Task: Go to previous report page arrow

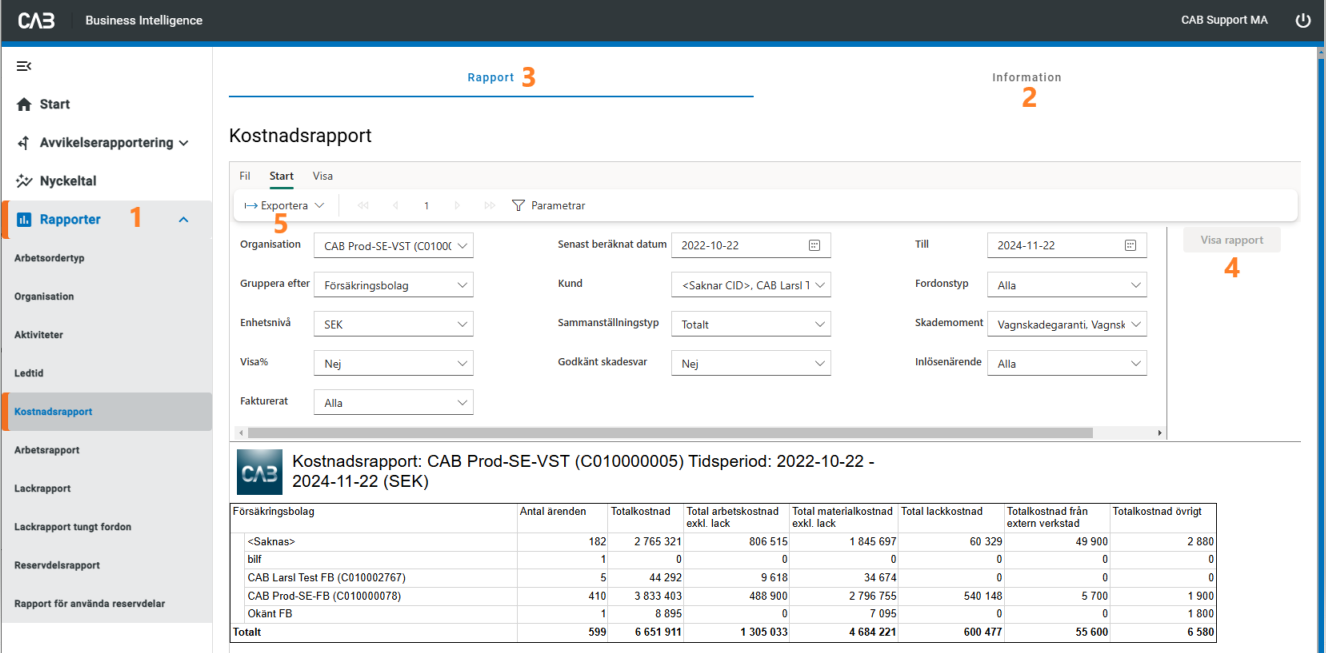Action: click(x=395, y=205)
